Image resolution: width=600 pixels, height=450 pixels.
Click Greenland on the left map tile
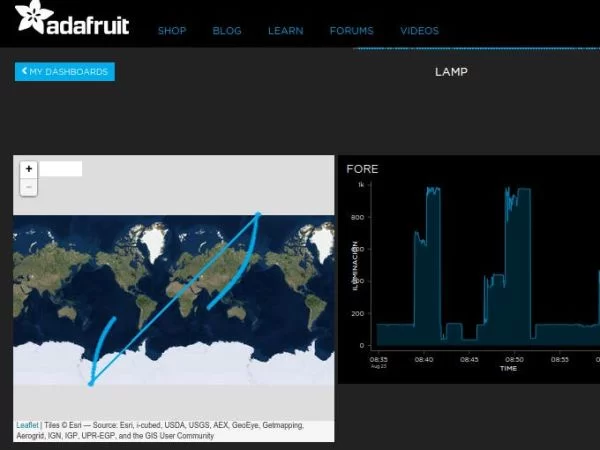click(x=152, y=240)
